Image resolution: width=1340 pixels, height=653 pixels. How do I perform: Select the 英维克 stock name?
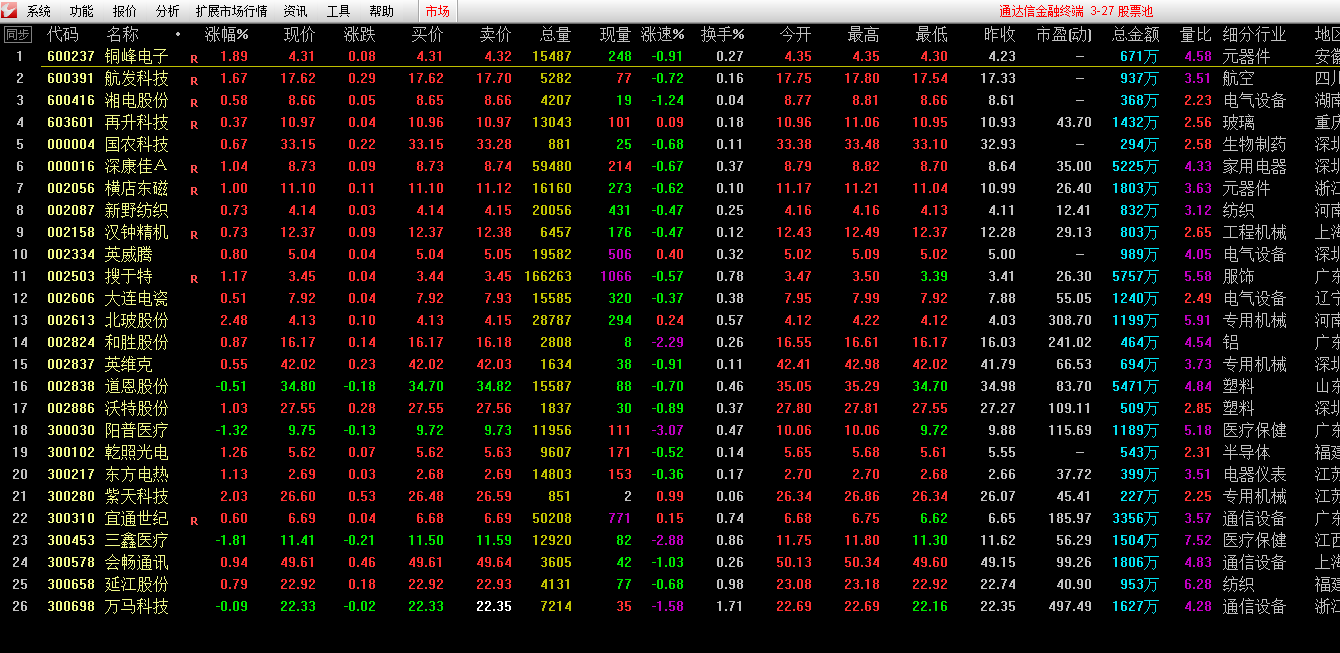pyautogui.click(x=129, y=364)
